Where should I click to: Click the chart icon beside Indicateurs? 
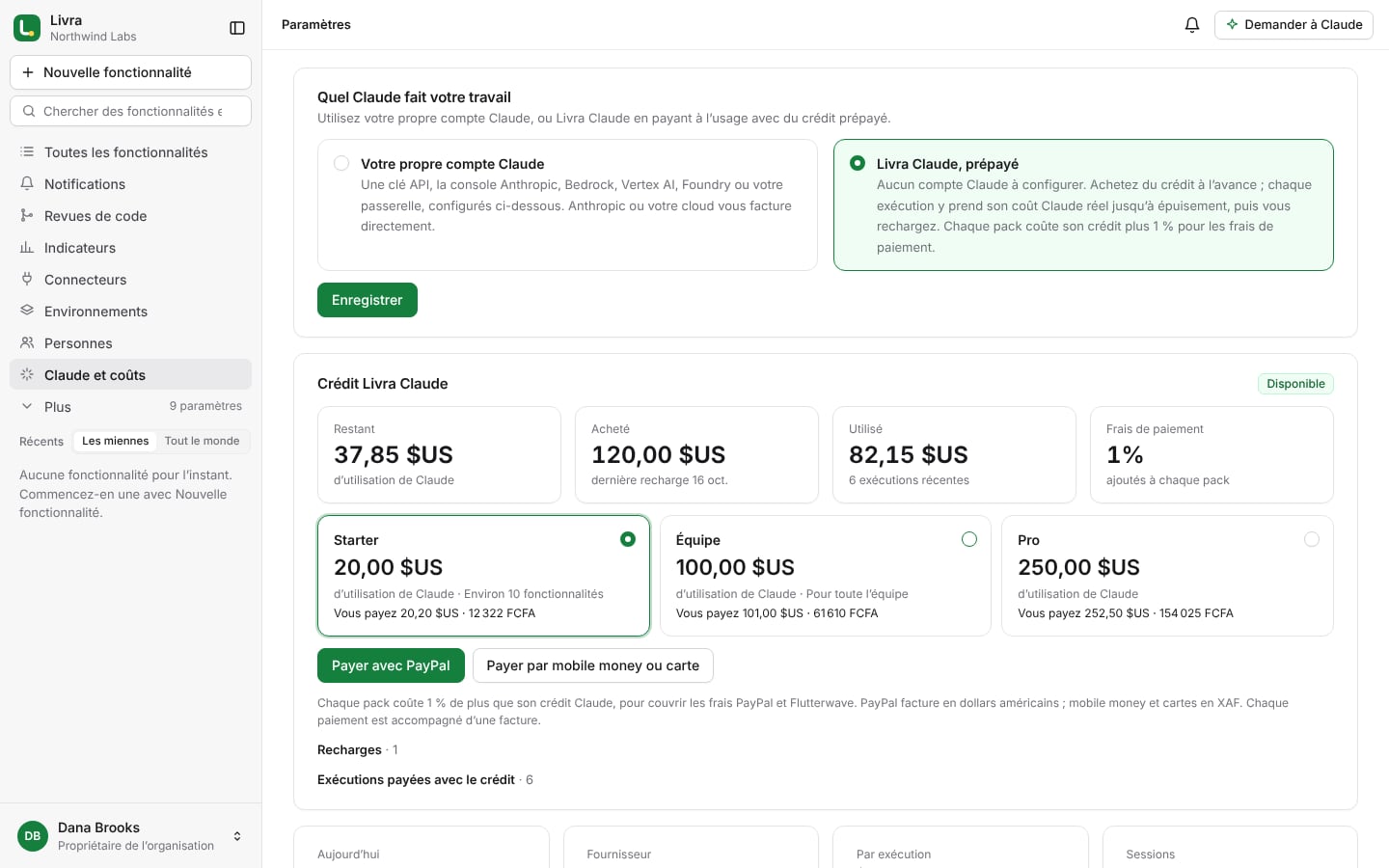tap(27, 248)
